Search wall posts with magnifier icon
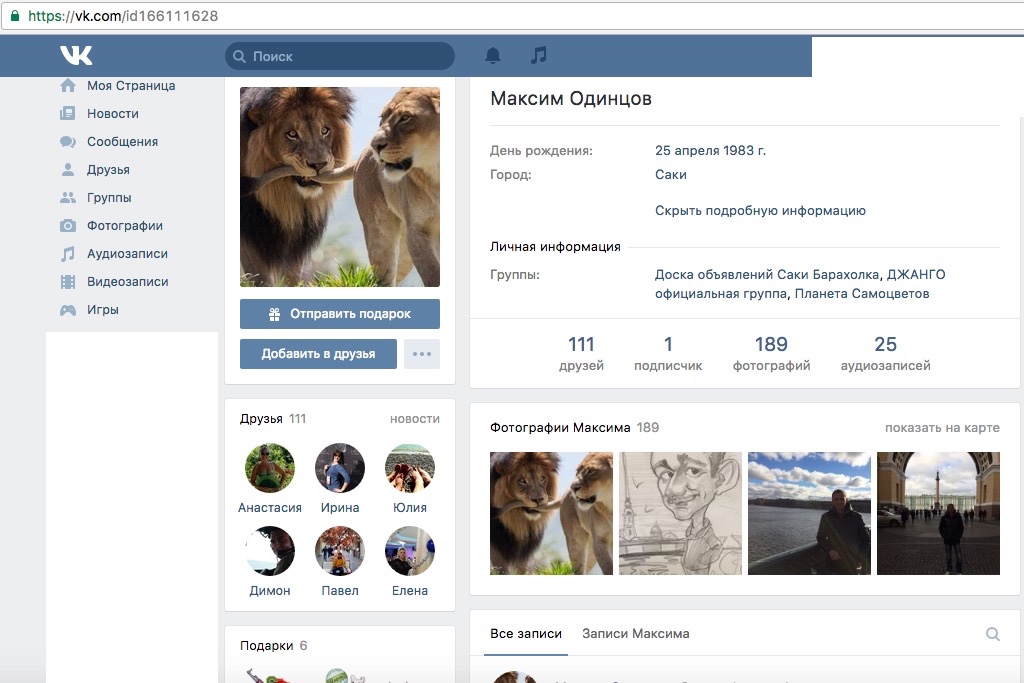The width and height of the screenshot is (1024, 683). [x=992, y=634]
